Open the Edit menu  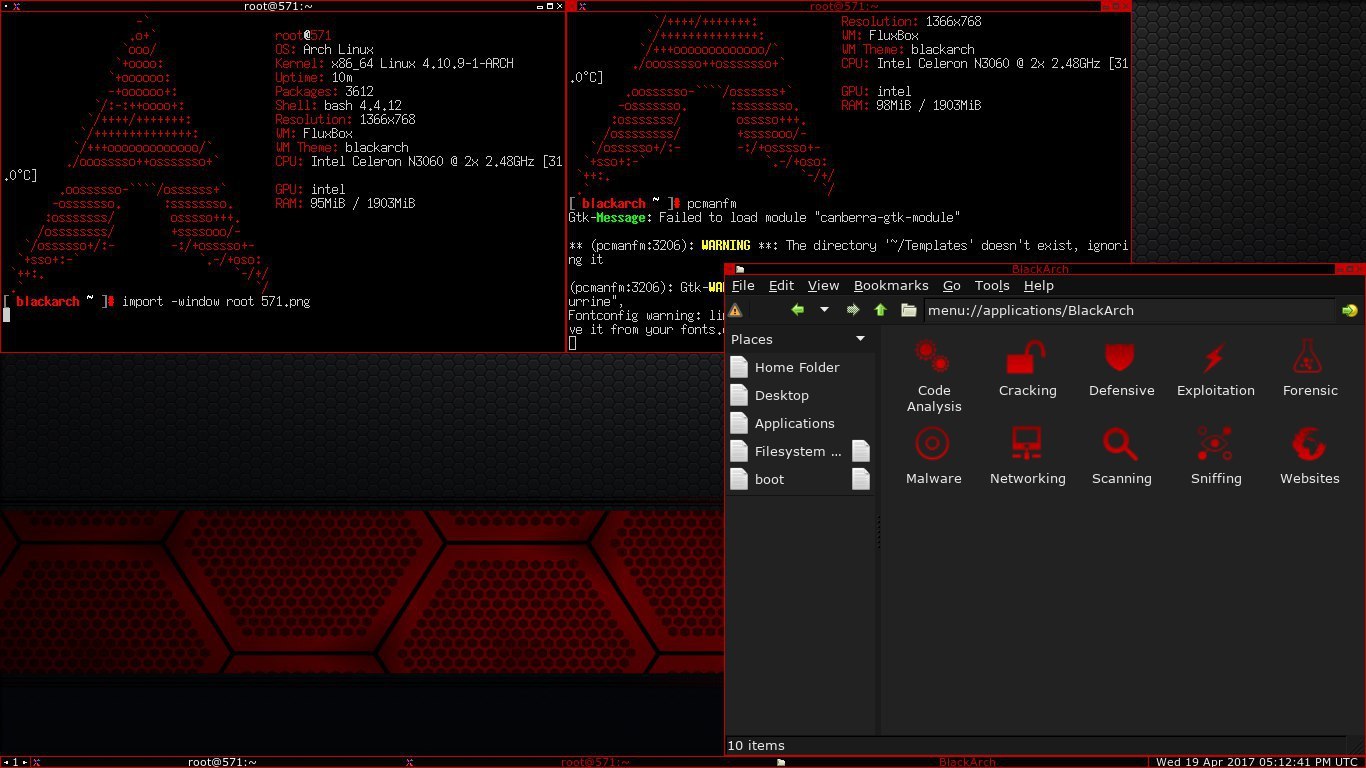(781, 285)
